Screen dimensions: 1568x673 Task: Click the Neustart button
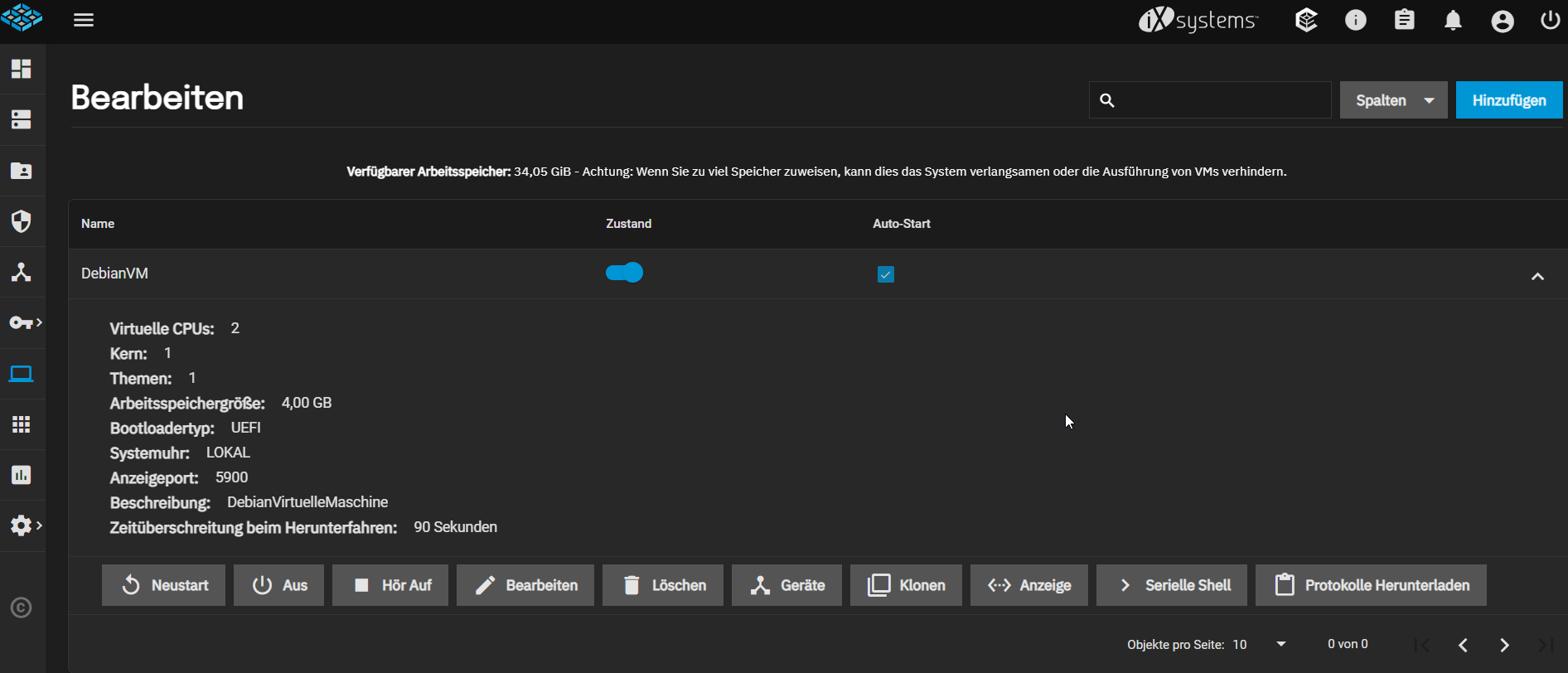[x=163, y=585]
